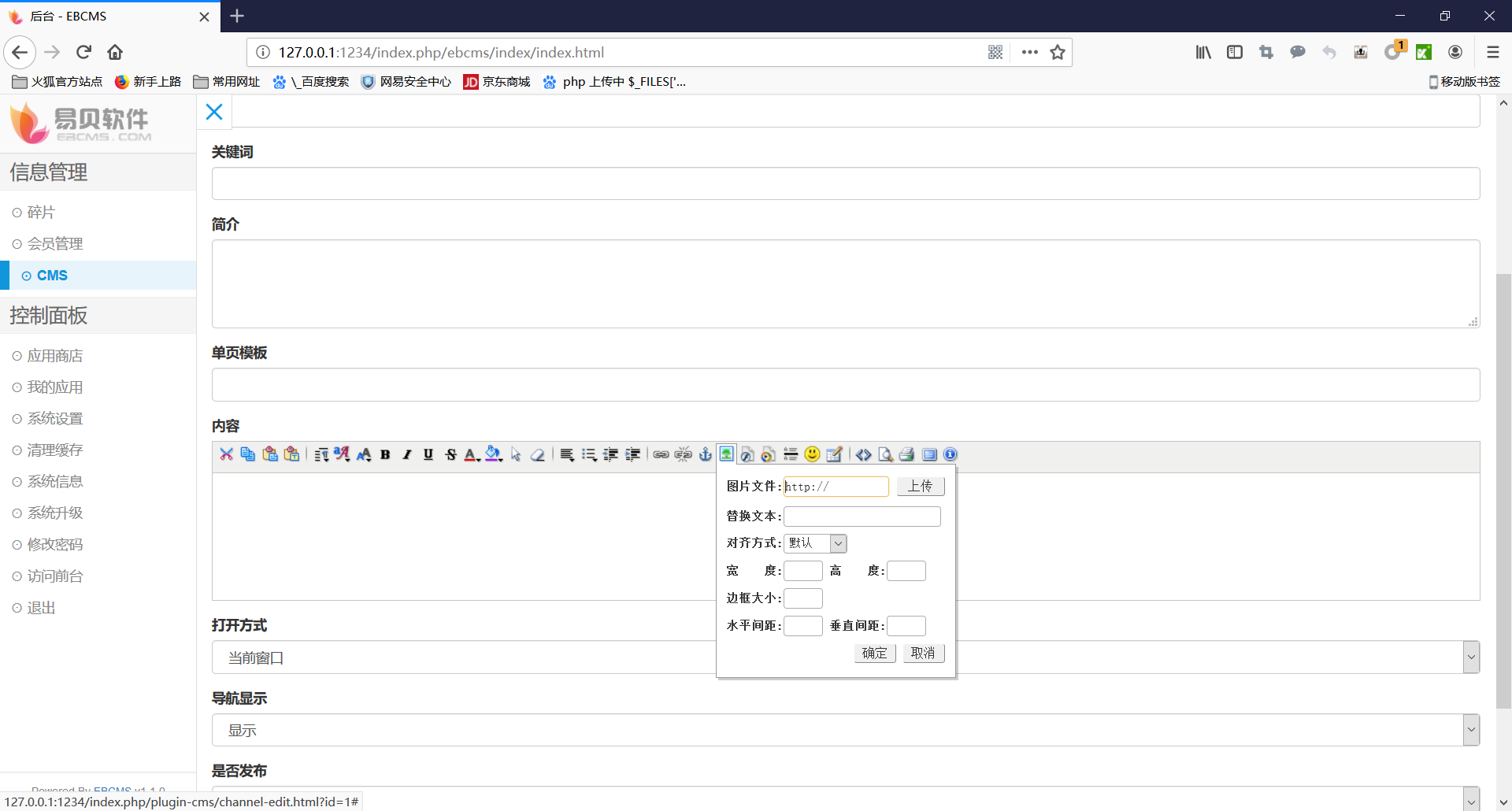Click the 取消 cancel button in image dialog

(923, 654)
